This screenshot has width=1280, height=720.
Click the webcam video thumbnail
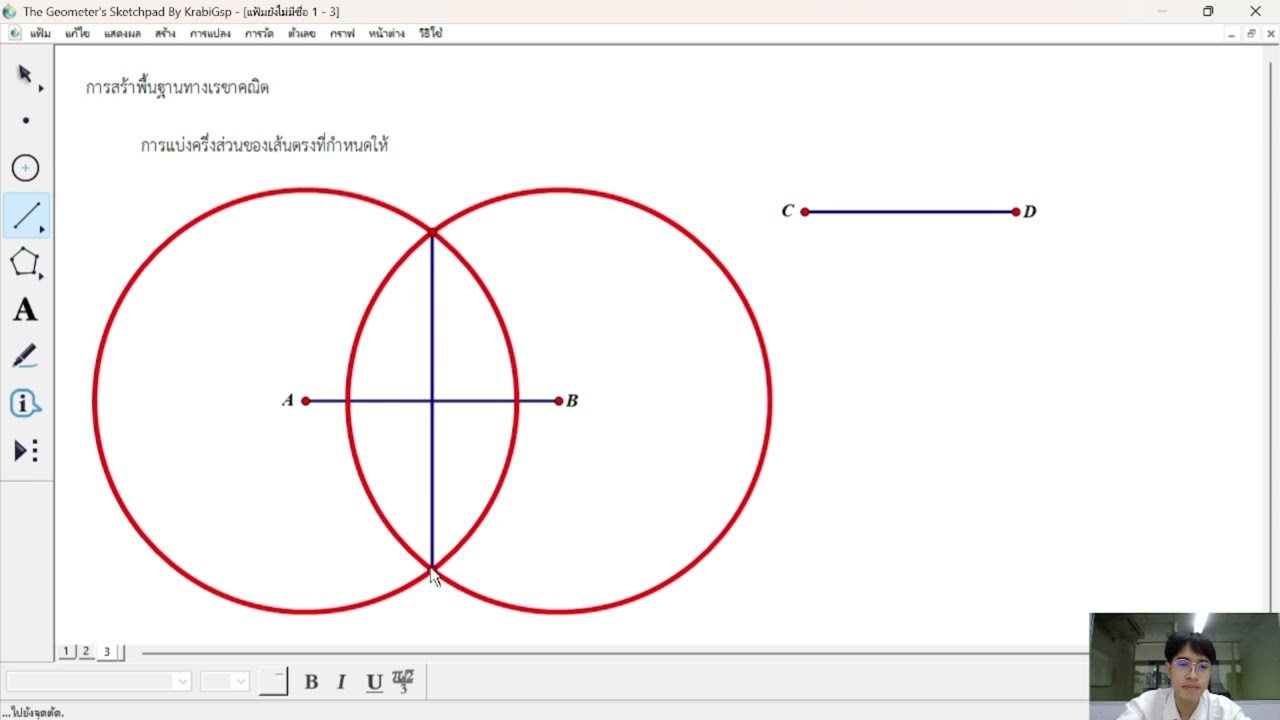pyautogui.click(x=1184, y=666)
